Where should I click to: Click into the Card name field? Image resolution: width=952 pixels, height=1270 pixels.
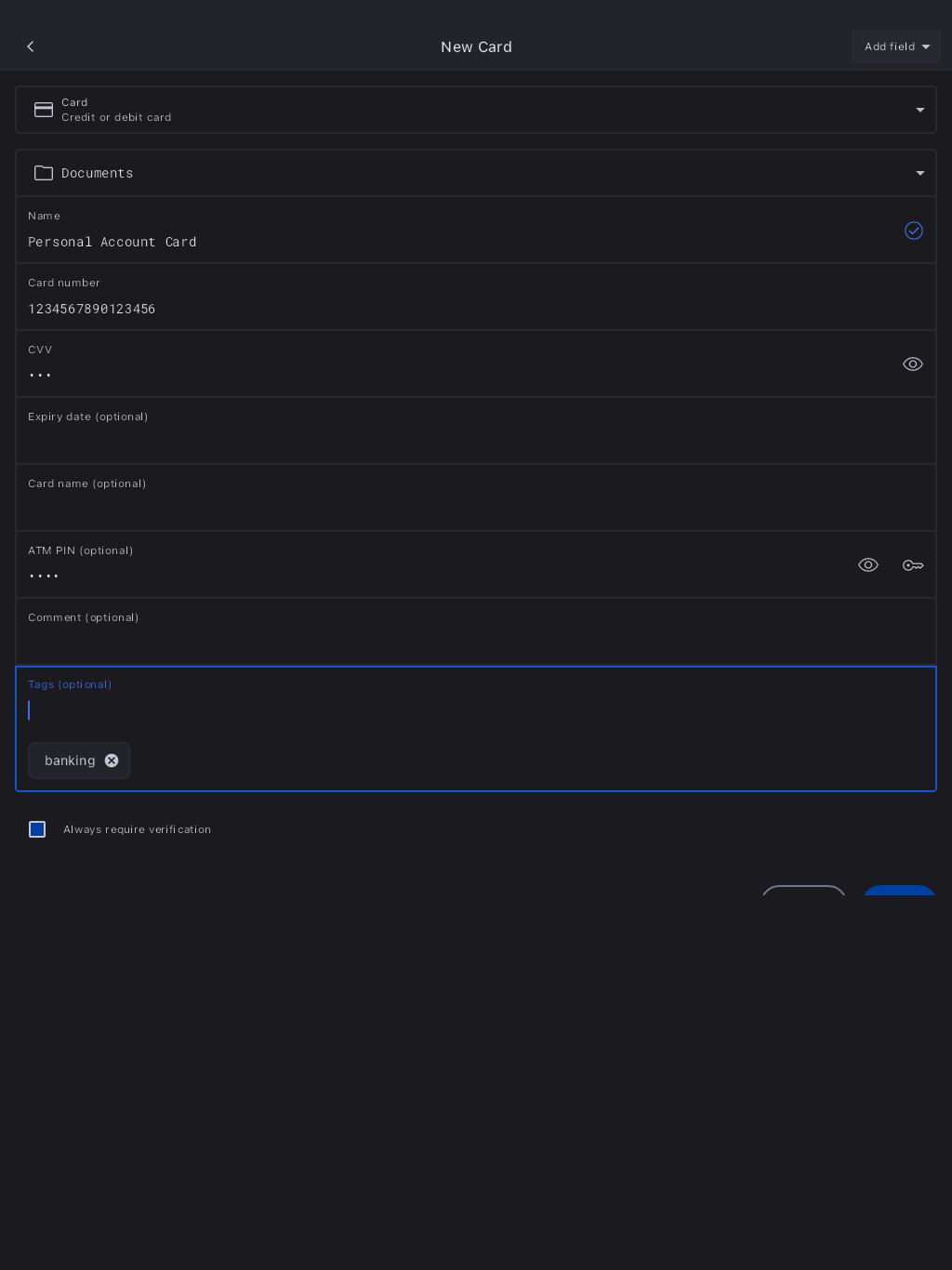coord(465,509)
